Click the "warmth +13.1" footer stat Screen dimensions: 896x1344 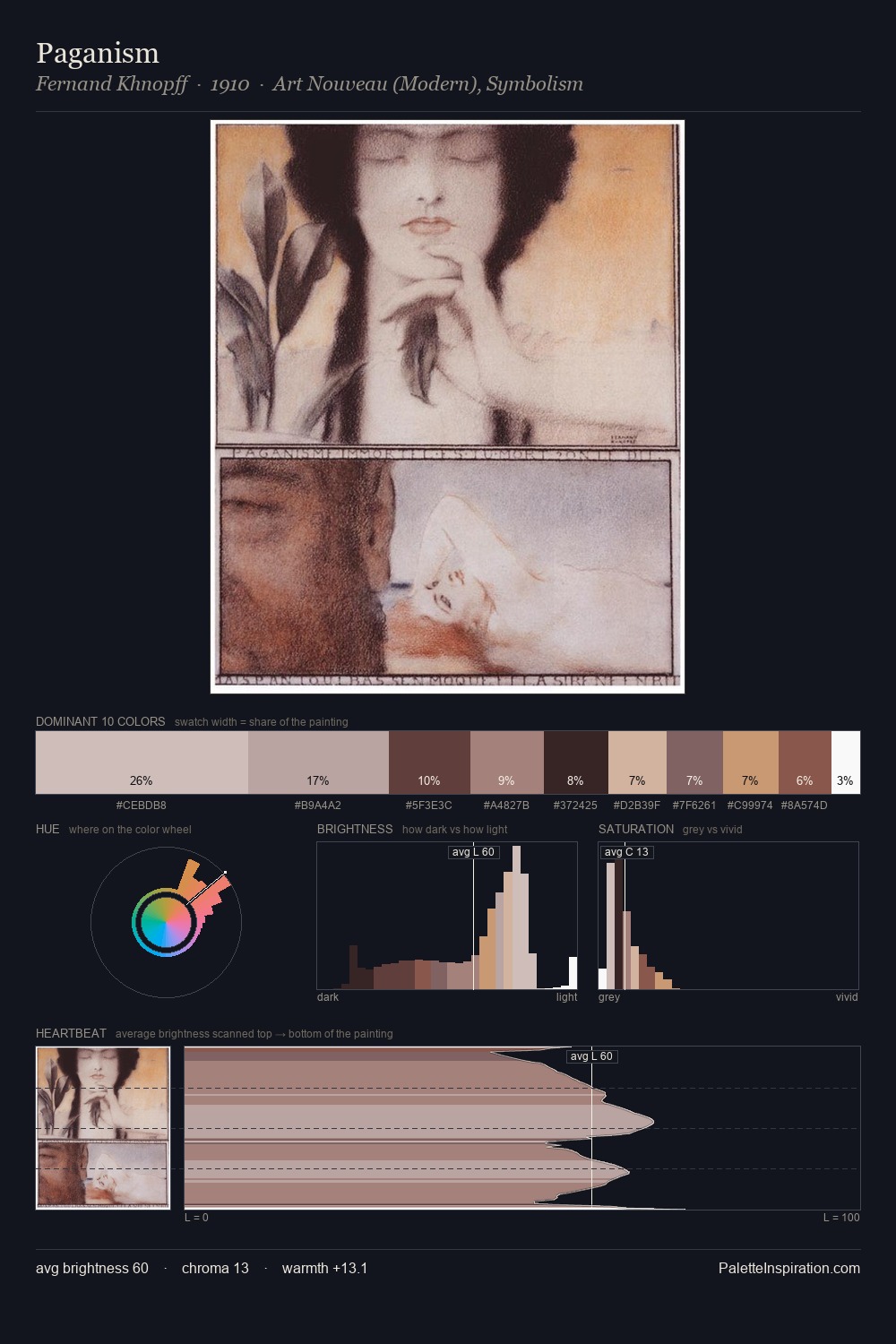324,1268
